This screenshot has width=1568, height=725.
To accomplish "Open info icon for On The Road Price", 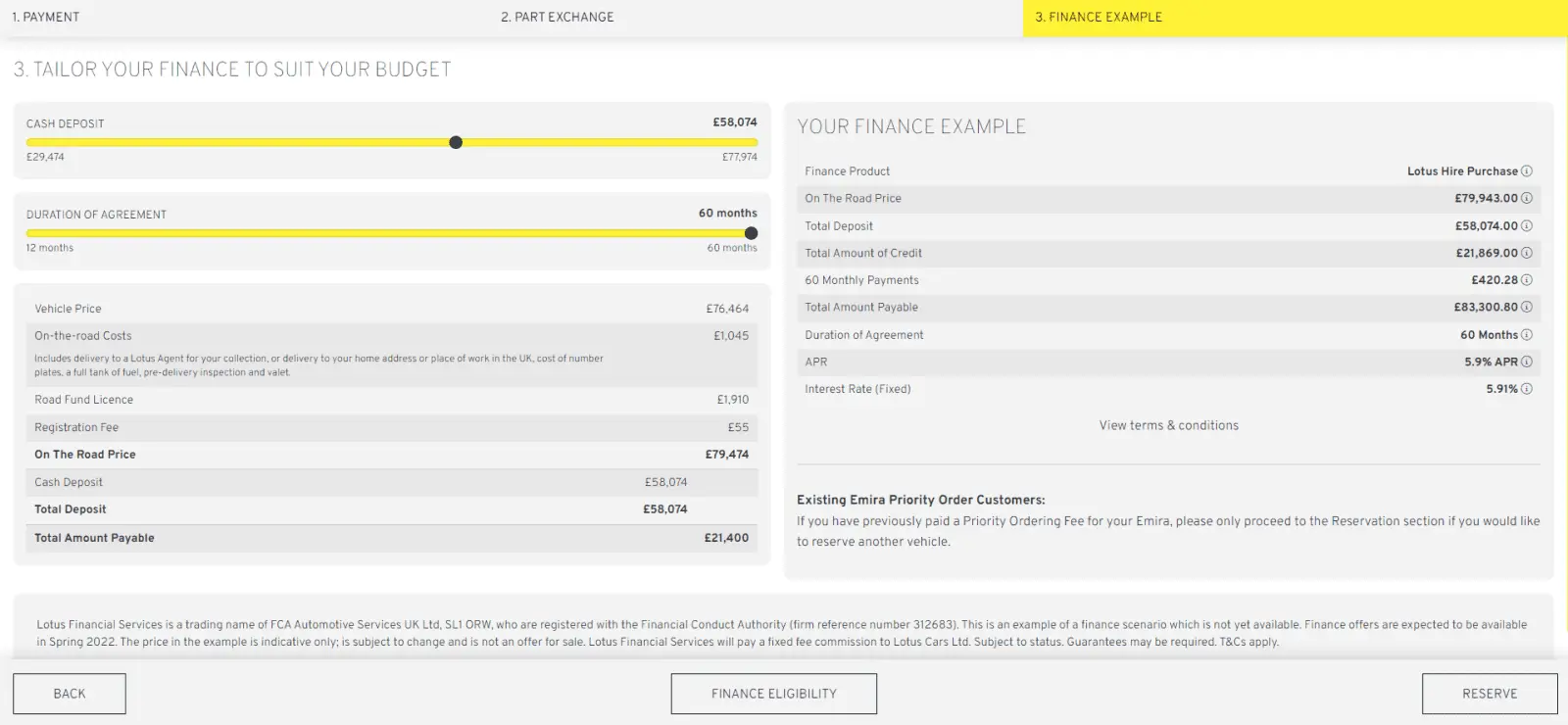I will click(x=1526, y=198).
